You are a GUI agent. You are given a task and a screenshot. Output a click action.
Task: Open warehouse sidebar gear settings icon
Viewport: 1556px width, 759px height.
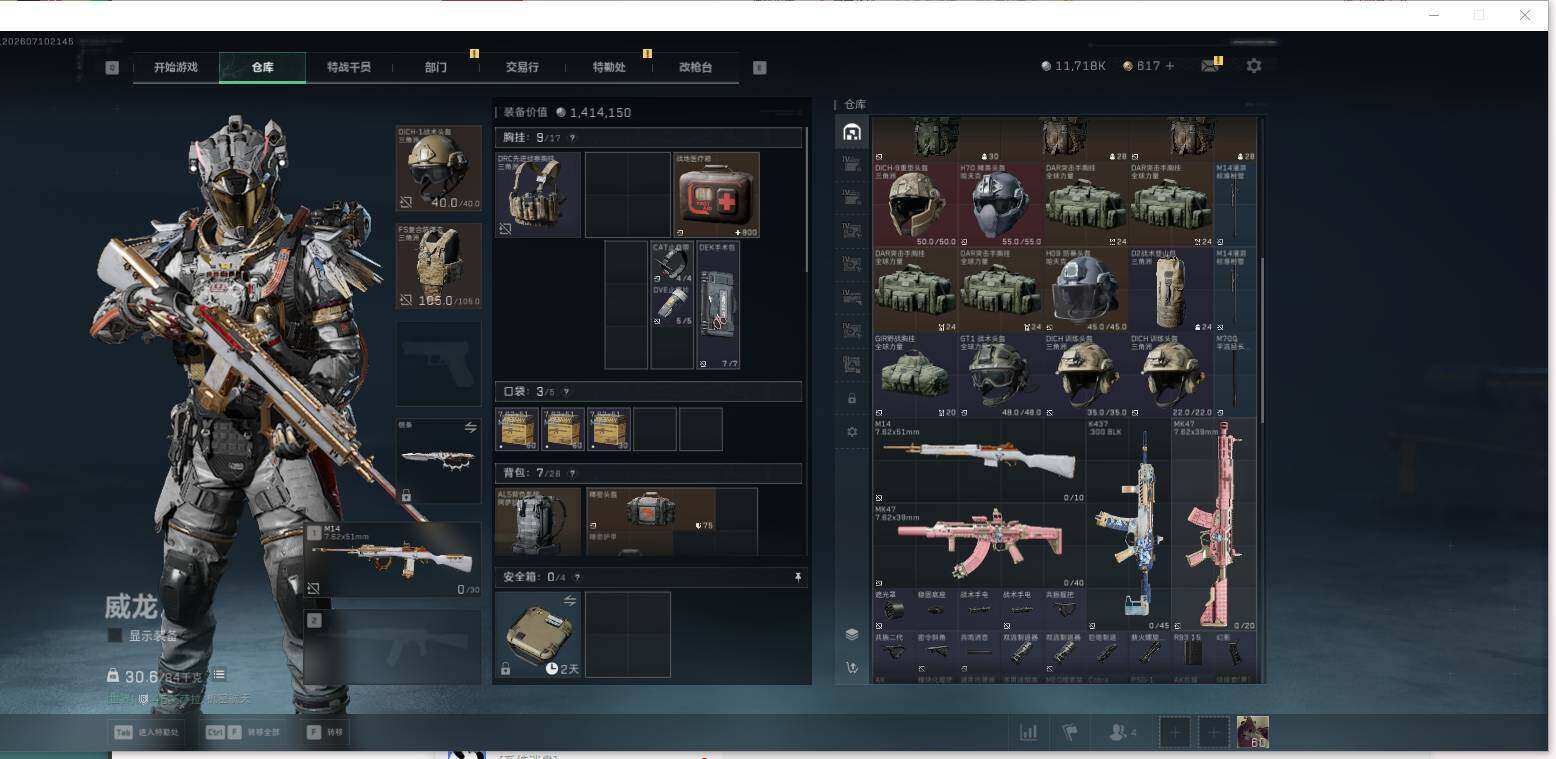click(852, 432)
